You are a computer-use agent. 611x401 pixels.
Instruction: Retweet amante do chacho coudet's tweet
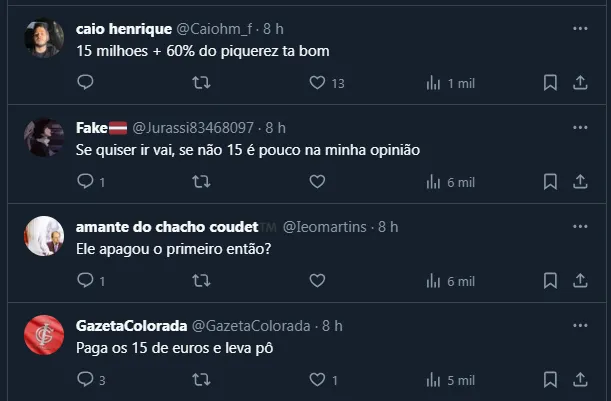200,281
